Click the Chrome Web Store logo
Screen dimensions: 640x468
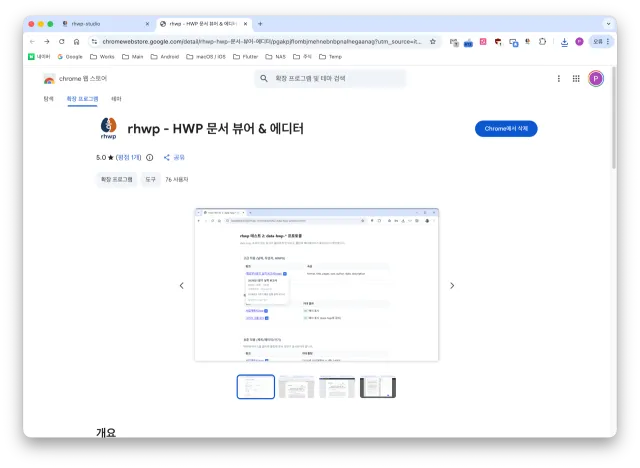pos(49,78)
